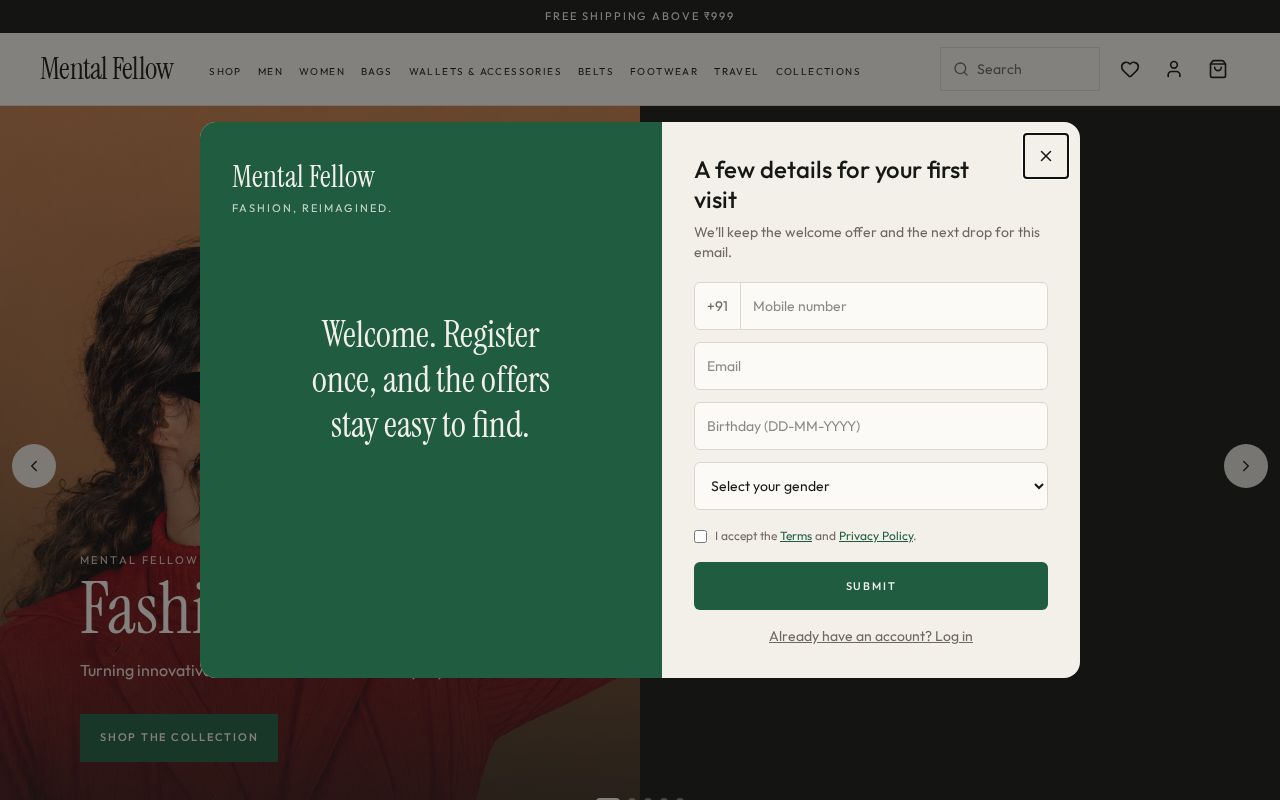
Task: Tick the Terms and Privacy checkbox
Action: tap(701, 537)
